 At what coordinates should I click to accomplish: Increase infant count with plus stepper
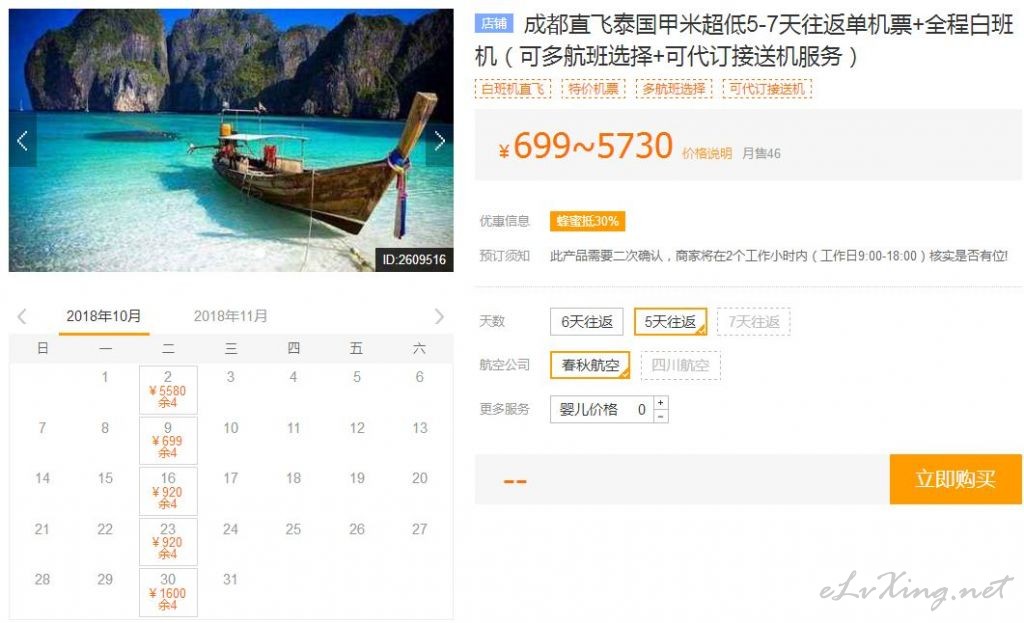[x=661, y=402]
